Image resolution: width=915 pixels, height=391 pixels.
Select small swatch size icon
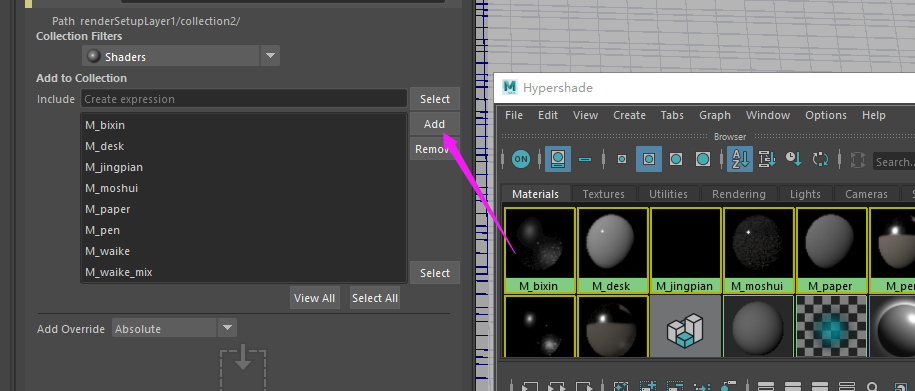click(x=622, y=159)
